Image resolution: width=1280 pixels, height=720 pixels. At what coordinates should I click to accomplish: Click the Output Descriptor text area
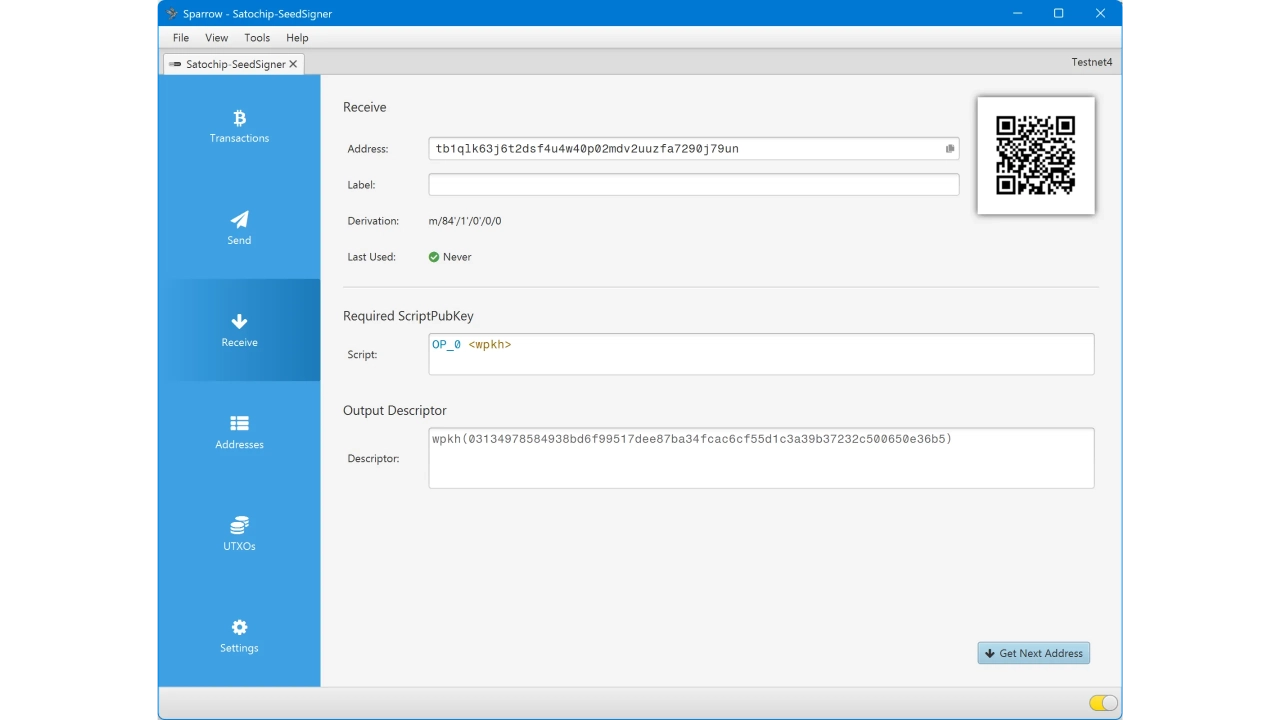(762, 458)
